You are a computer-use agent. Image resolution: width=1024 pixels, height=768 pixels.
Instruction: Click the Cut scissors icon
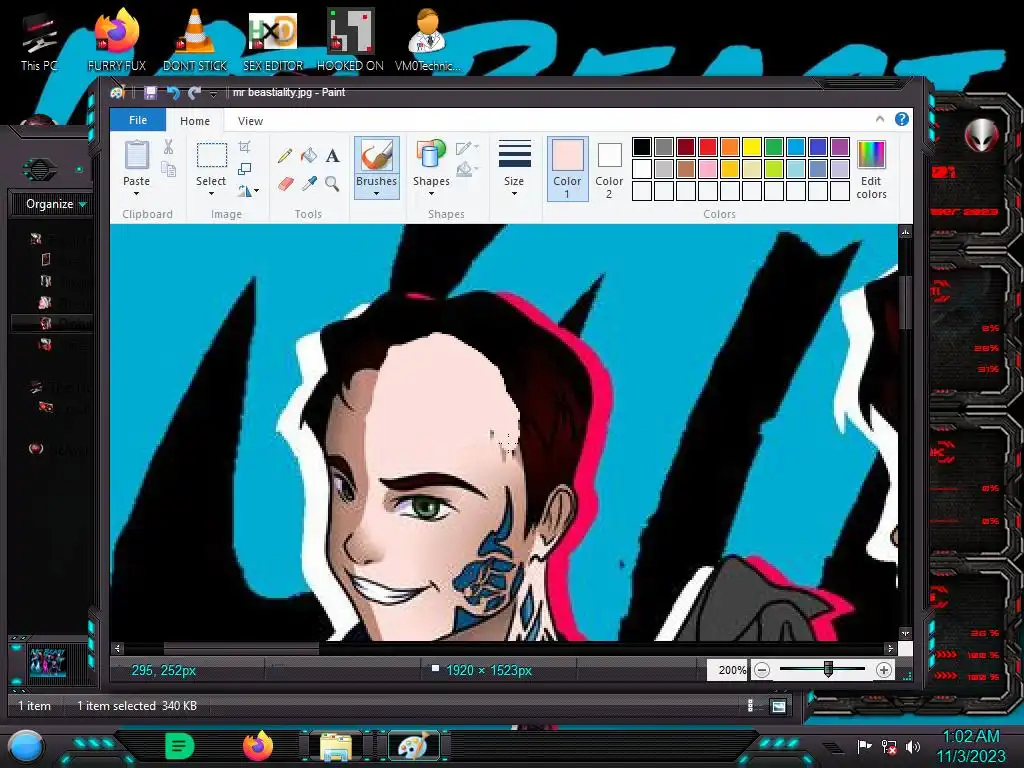tap(168, 147)
